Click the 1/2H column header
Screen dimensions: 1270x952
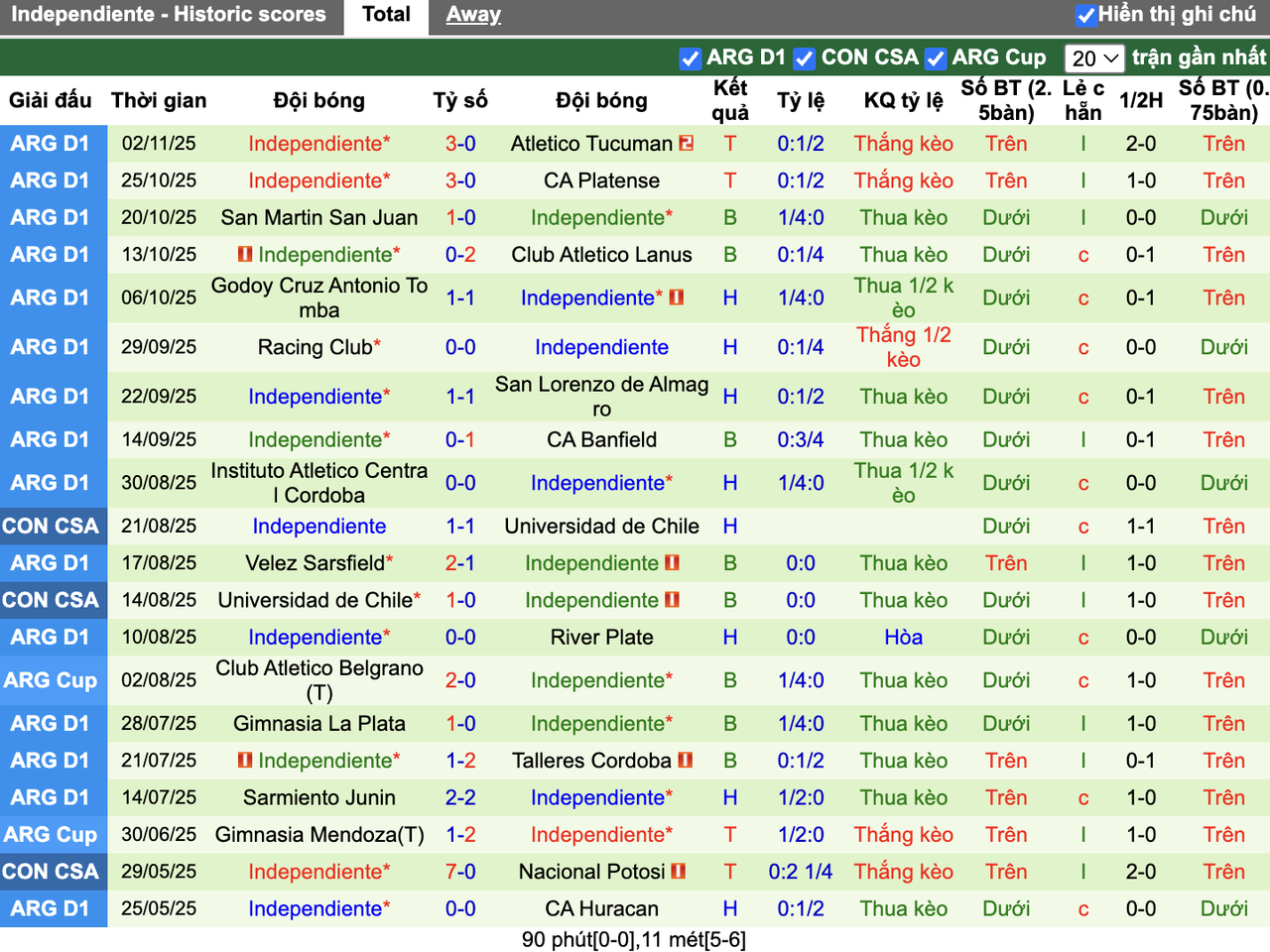pyautogui.click(x=1141, y=100)
